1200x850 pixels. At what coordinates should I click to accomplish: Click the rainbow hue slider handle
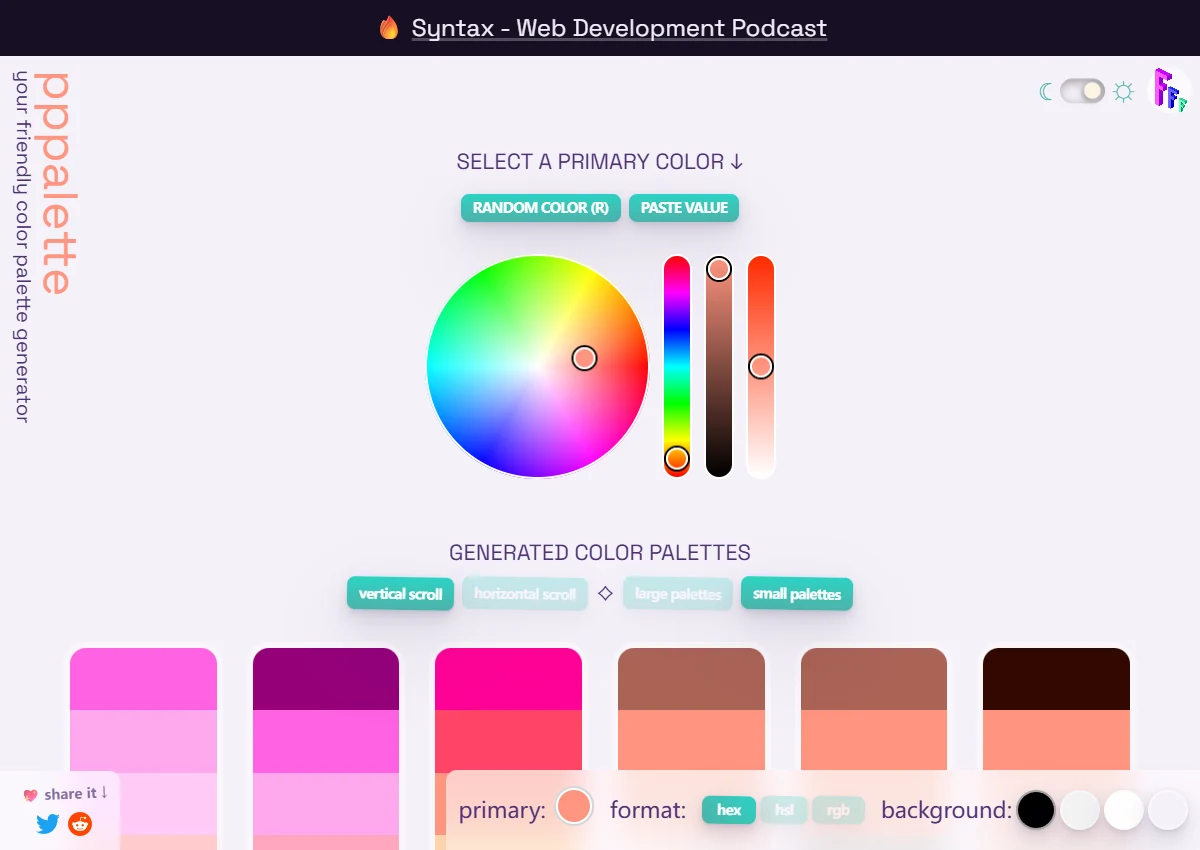[x=677, y=458]
